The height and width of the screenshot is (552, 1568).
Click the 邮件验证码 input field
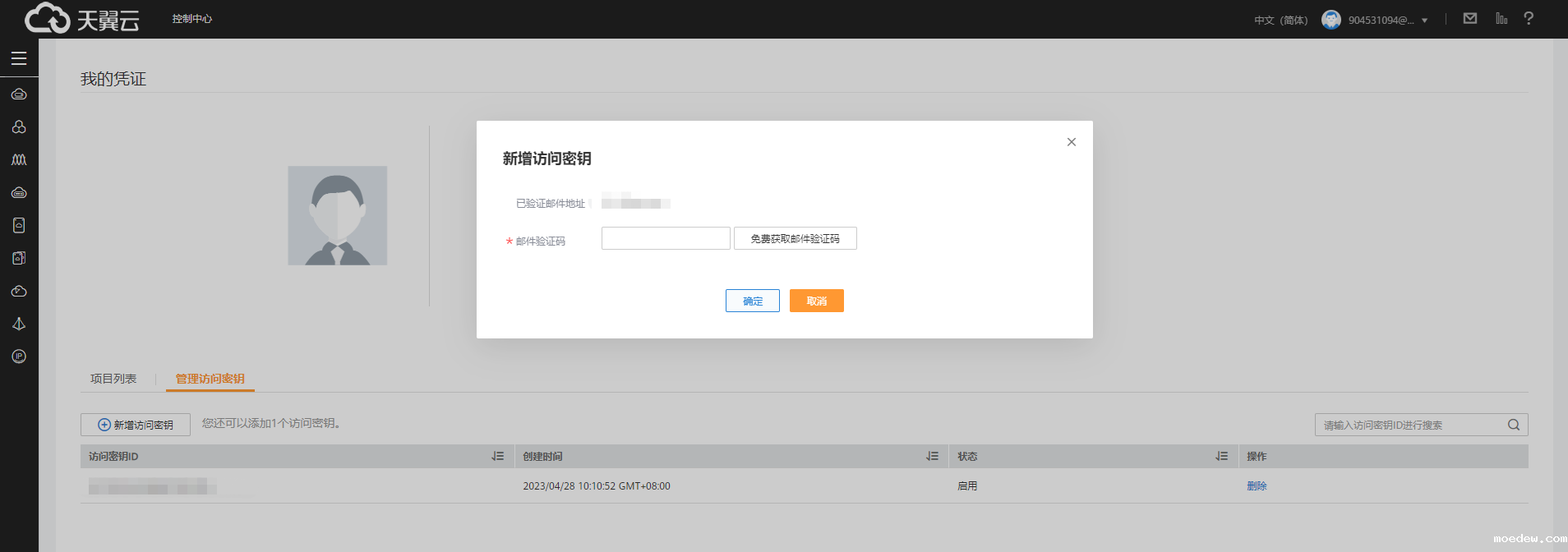666,238
